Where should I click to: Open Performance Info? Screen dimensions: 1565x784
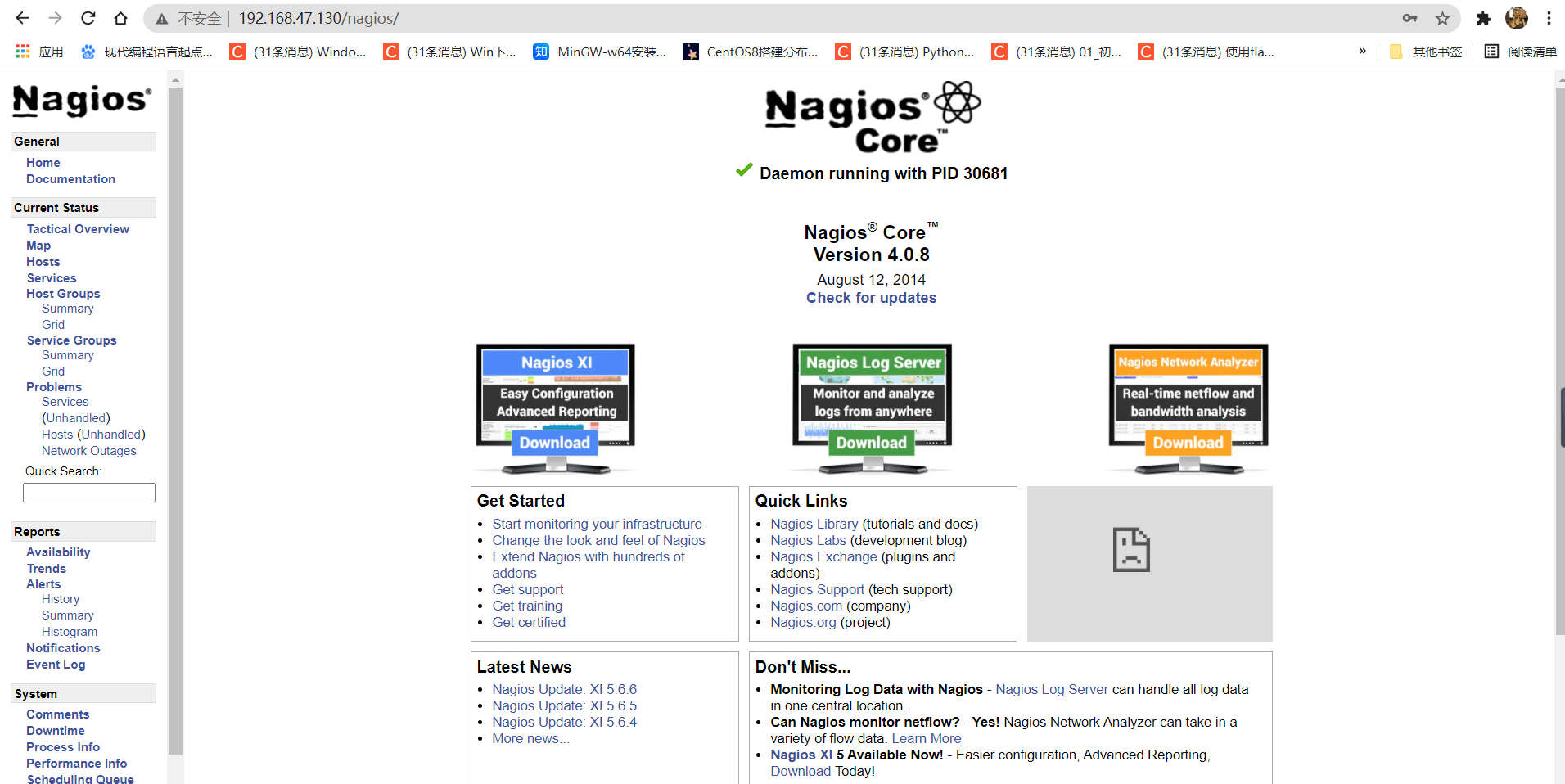tap(77, 764)
